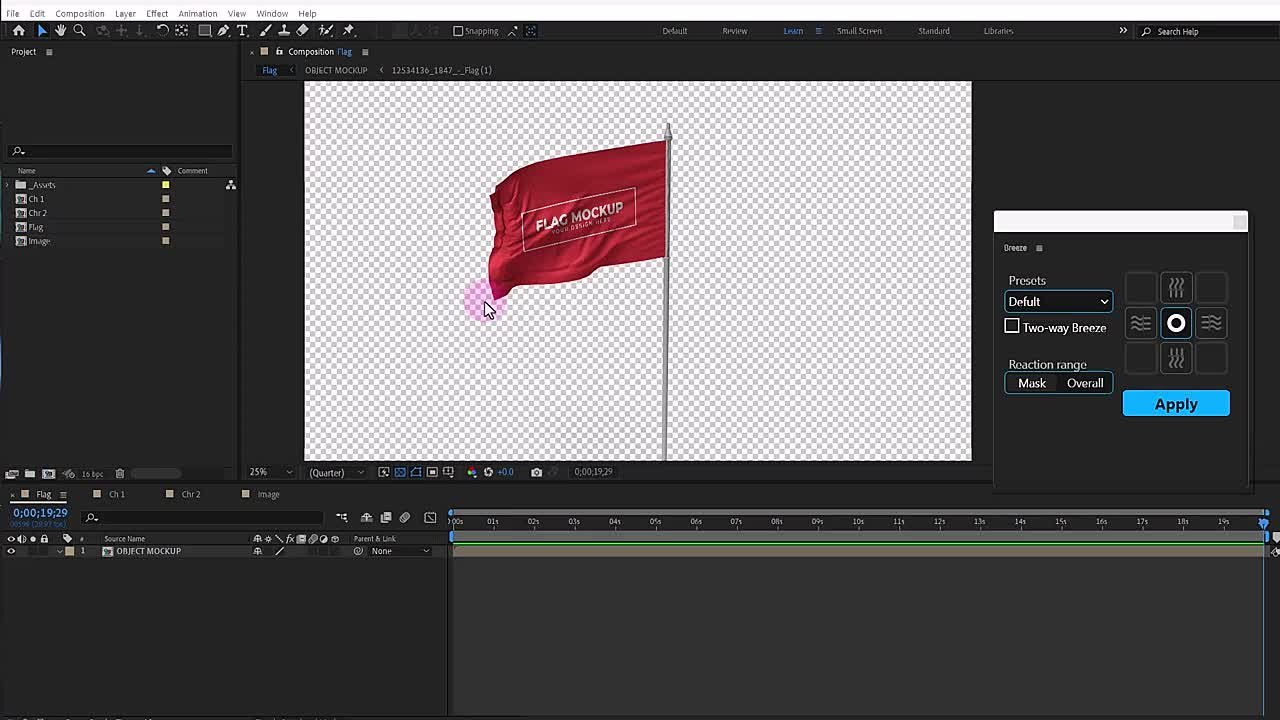Open the Presets dropdown showing Defult
This screenshot has height=720, width=1280.
(1058, 301)
